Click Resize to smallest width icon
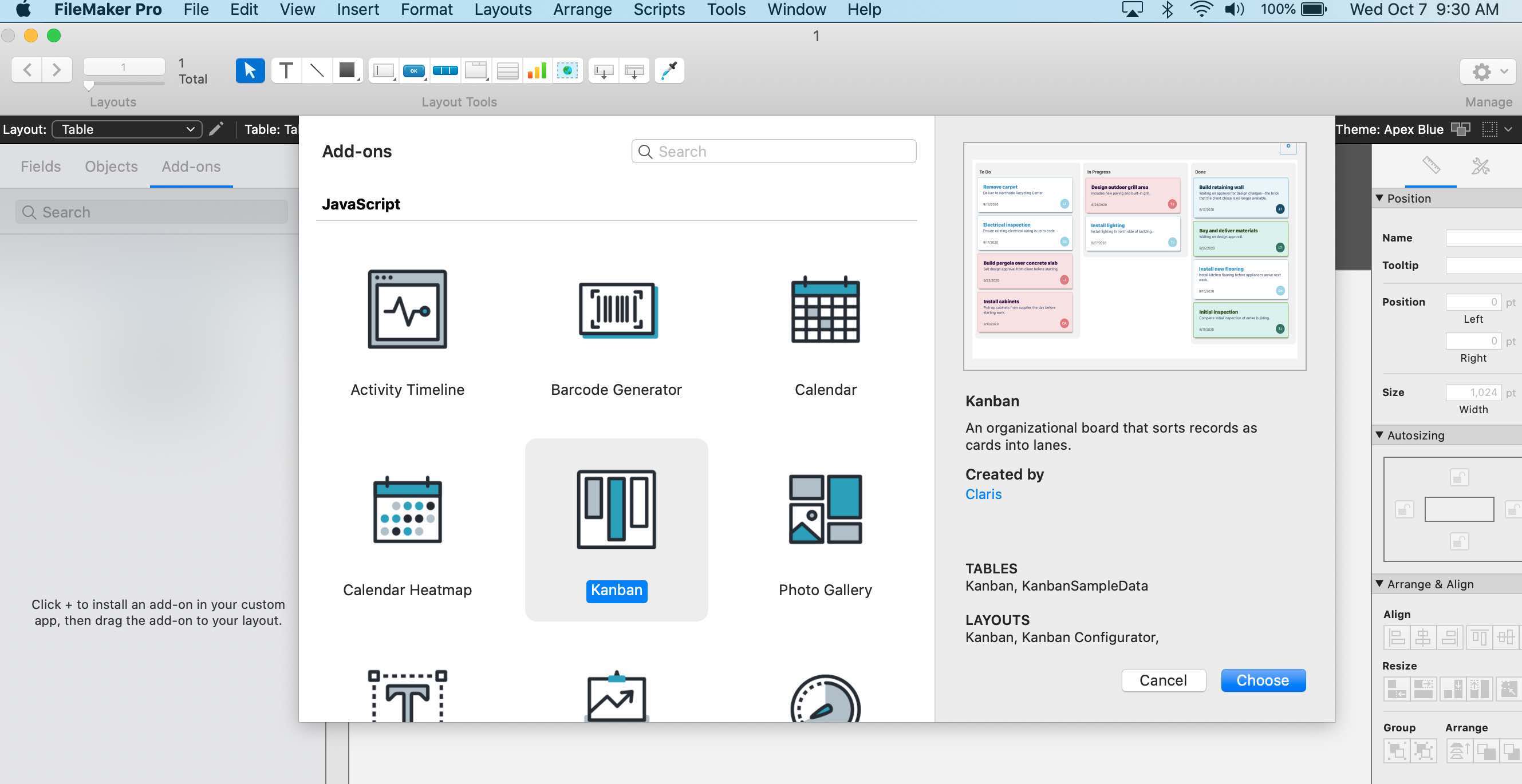The height and width of the screenshot is (784, 1522). pos(1397,689)
